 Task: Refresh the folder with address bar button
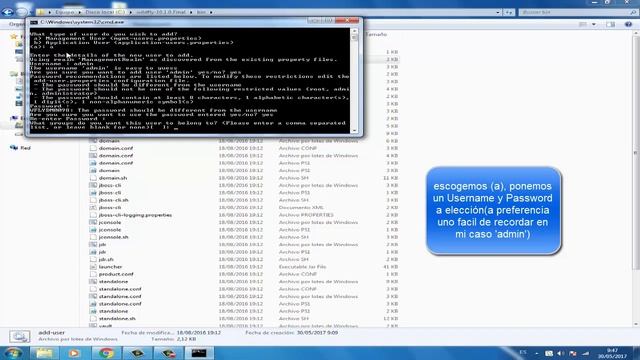509,12
